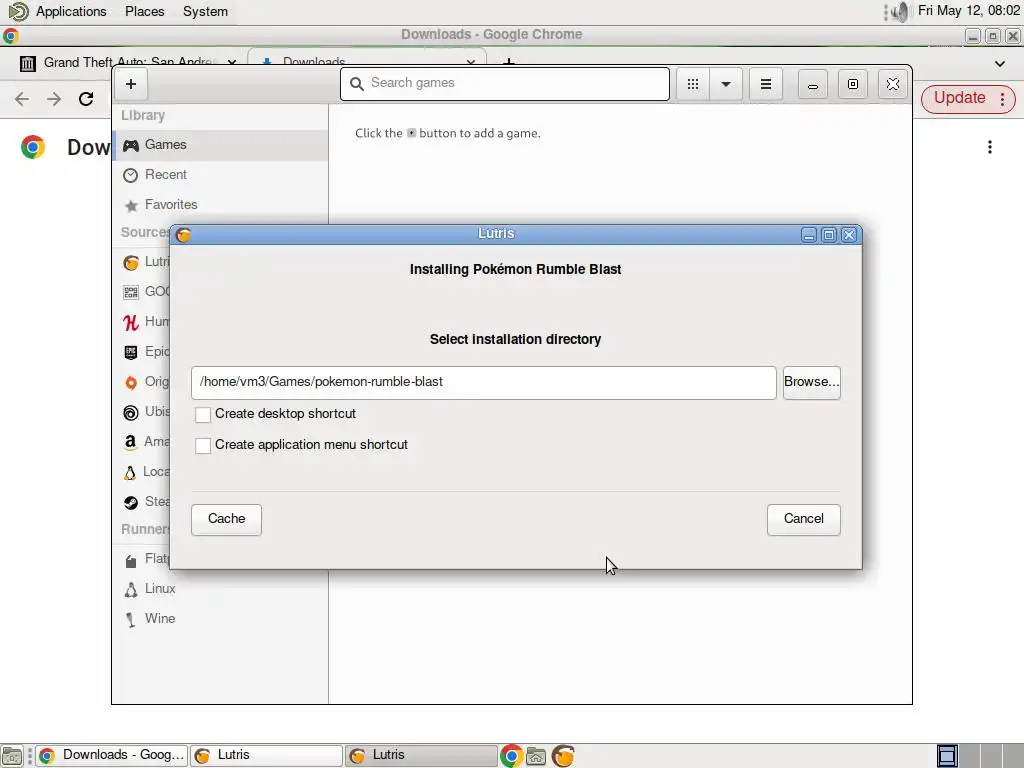Select the Wine runner in sidebar
Screen dimensions: 1024x768
pos(221,619)
